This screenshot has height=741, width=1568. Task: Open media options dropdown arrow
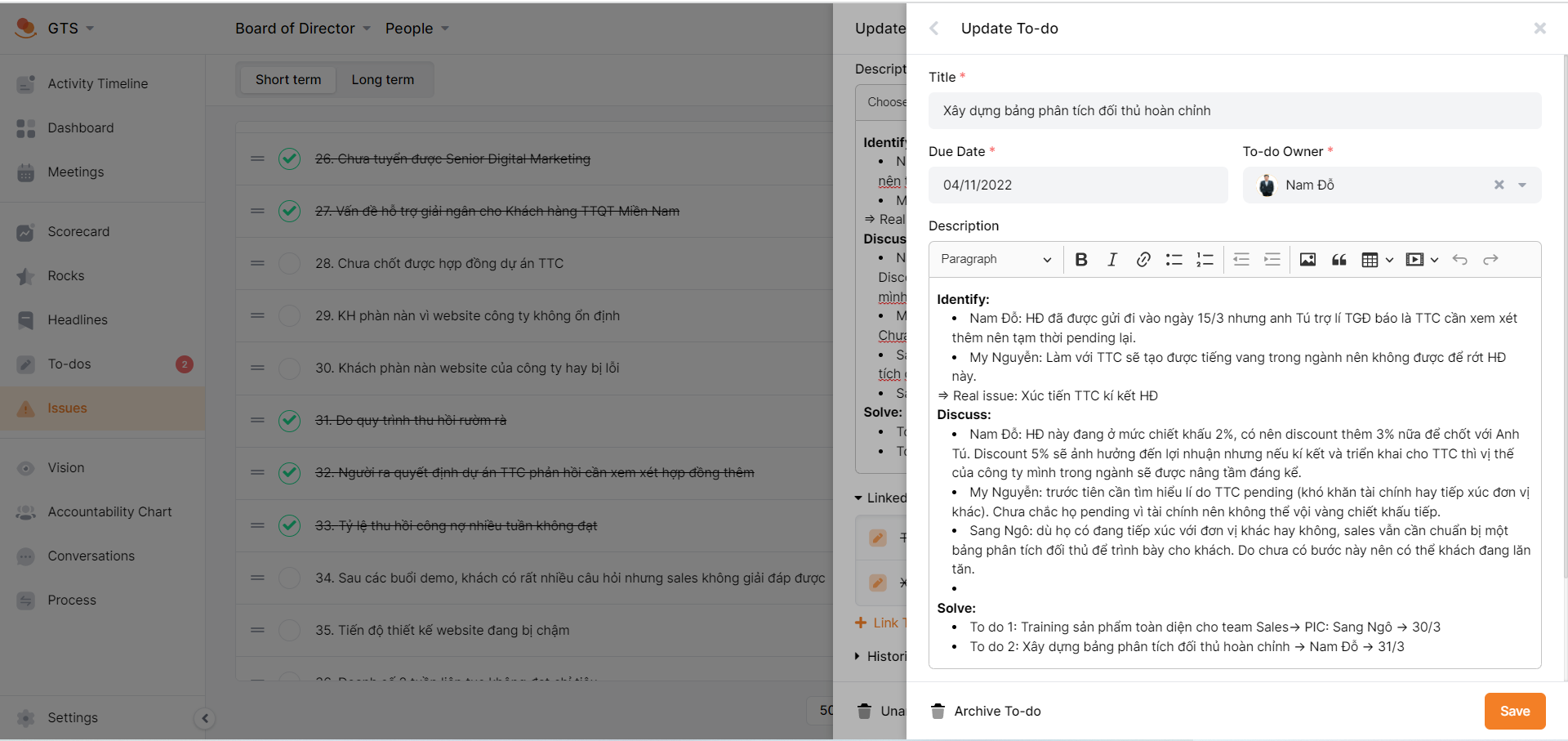coord(1434,260)
